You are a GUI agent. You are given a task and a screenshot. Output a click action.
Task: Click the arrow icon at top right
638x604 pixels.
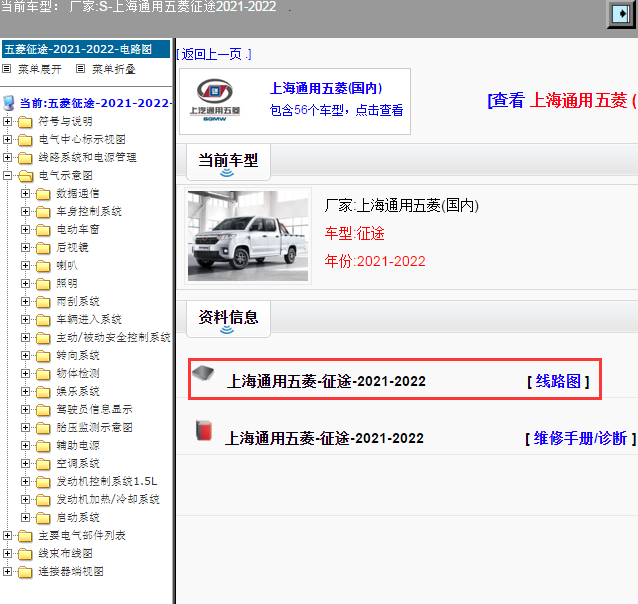click(622, 14)
